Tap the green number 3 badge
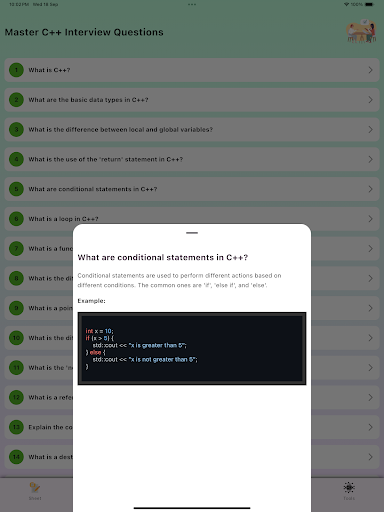This screenshot has width=384, height=512. (16, 129)
